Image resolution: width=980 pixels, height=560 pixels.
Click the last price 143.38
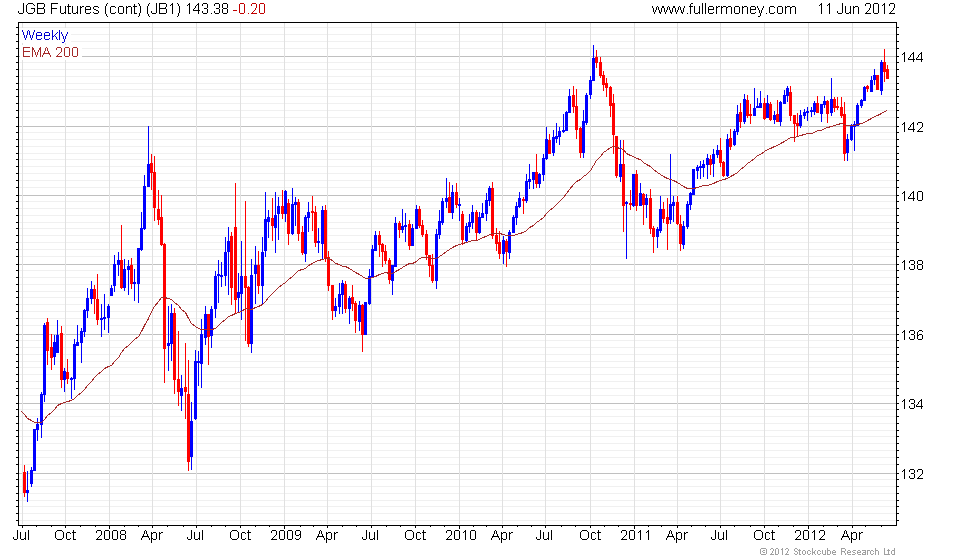coord(207,9)
